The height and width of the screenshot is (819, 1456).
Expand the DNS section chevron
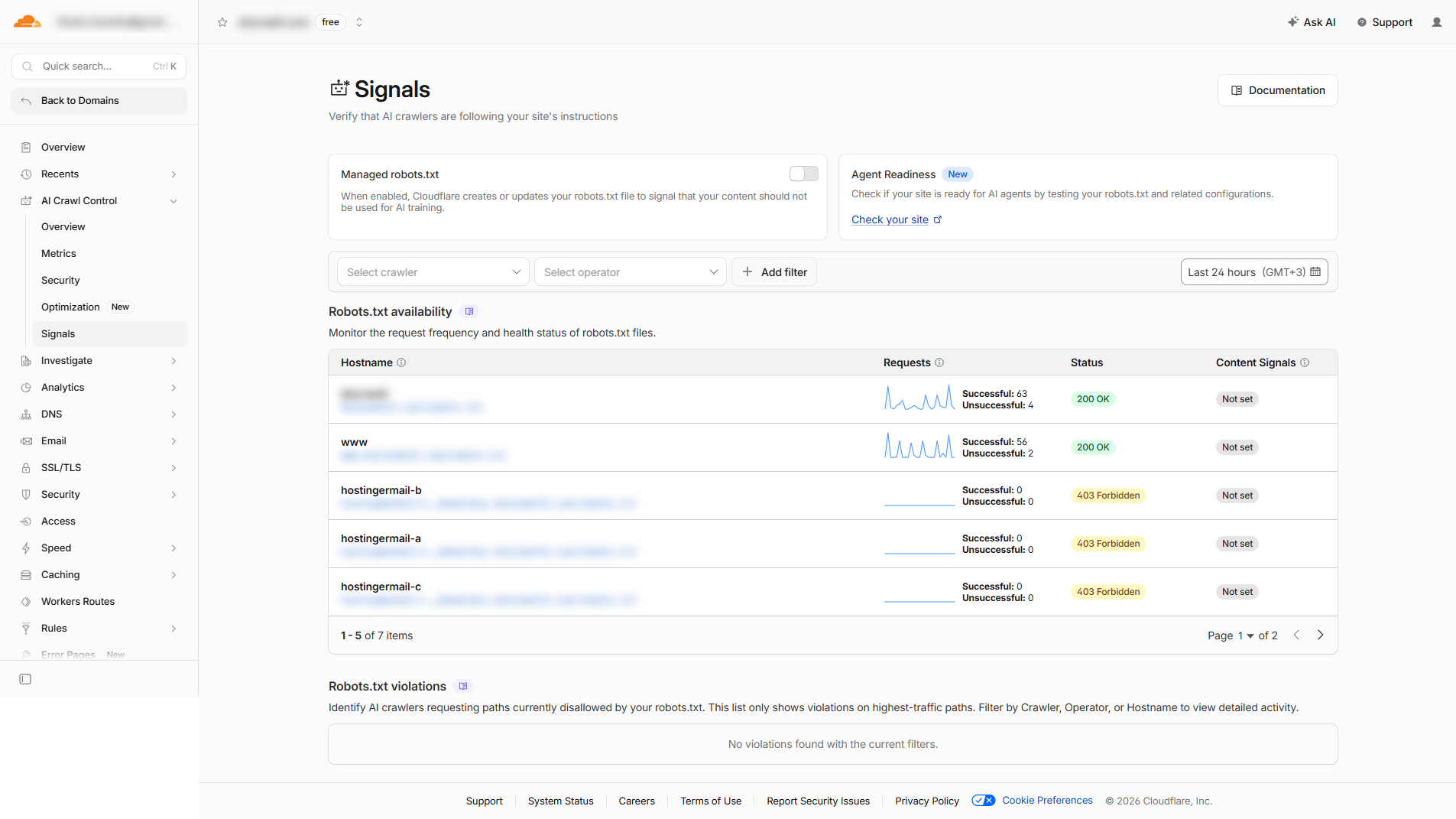click(x=173, y=414)
